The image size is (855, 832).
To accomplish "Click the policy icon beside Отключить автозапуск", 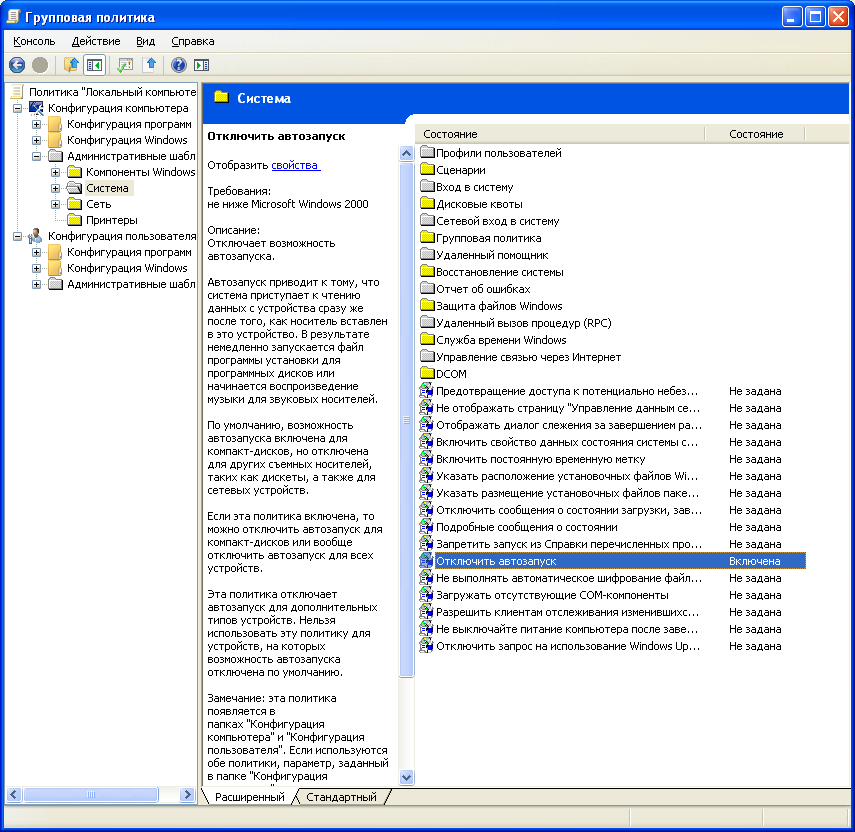I will pos(426,560).
